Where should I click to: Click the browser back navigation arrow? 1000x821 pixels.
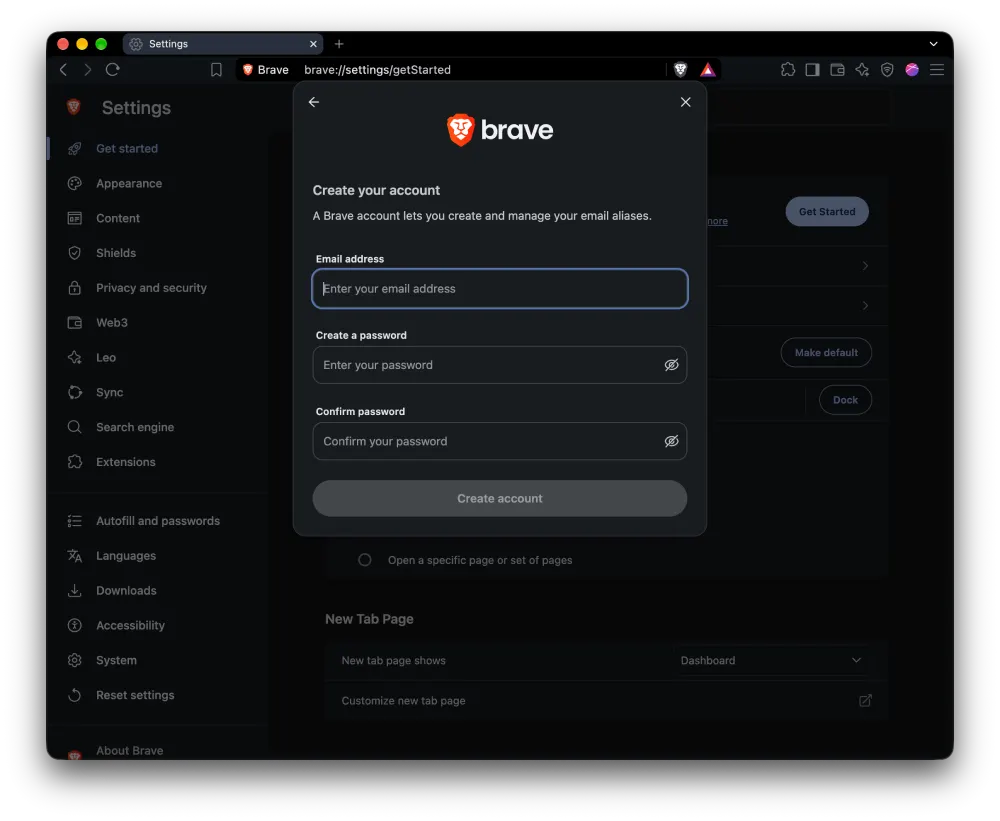63,70
